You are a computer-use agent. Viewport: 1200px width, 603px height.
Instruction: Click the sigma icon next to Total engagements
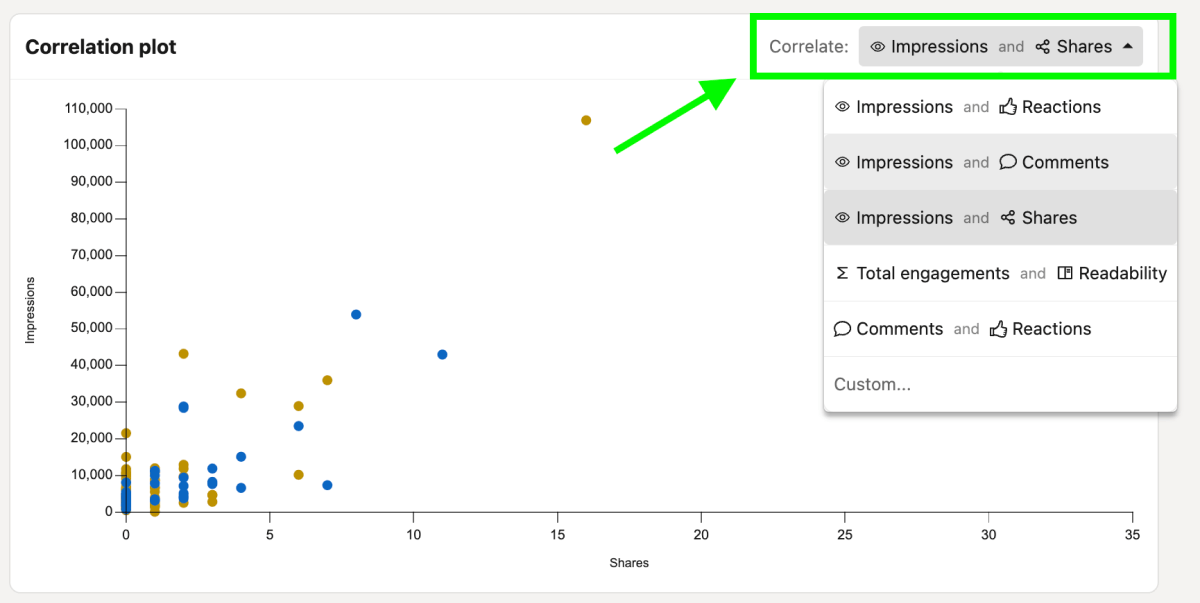click(843, 272)
